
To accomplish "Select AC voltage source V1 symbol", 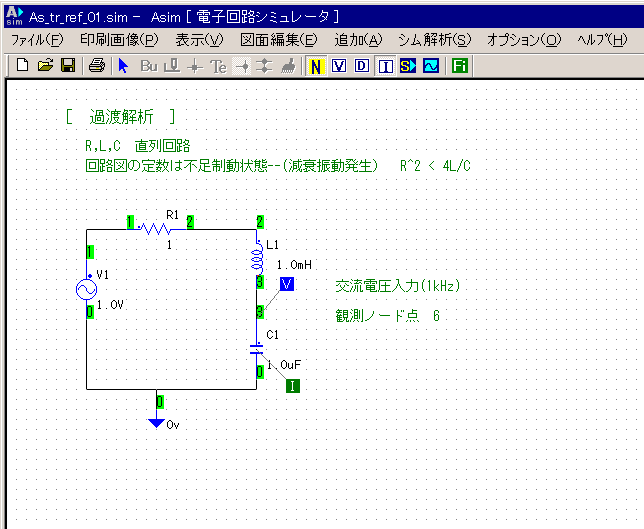I will pos(87,290).
